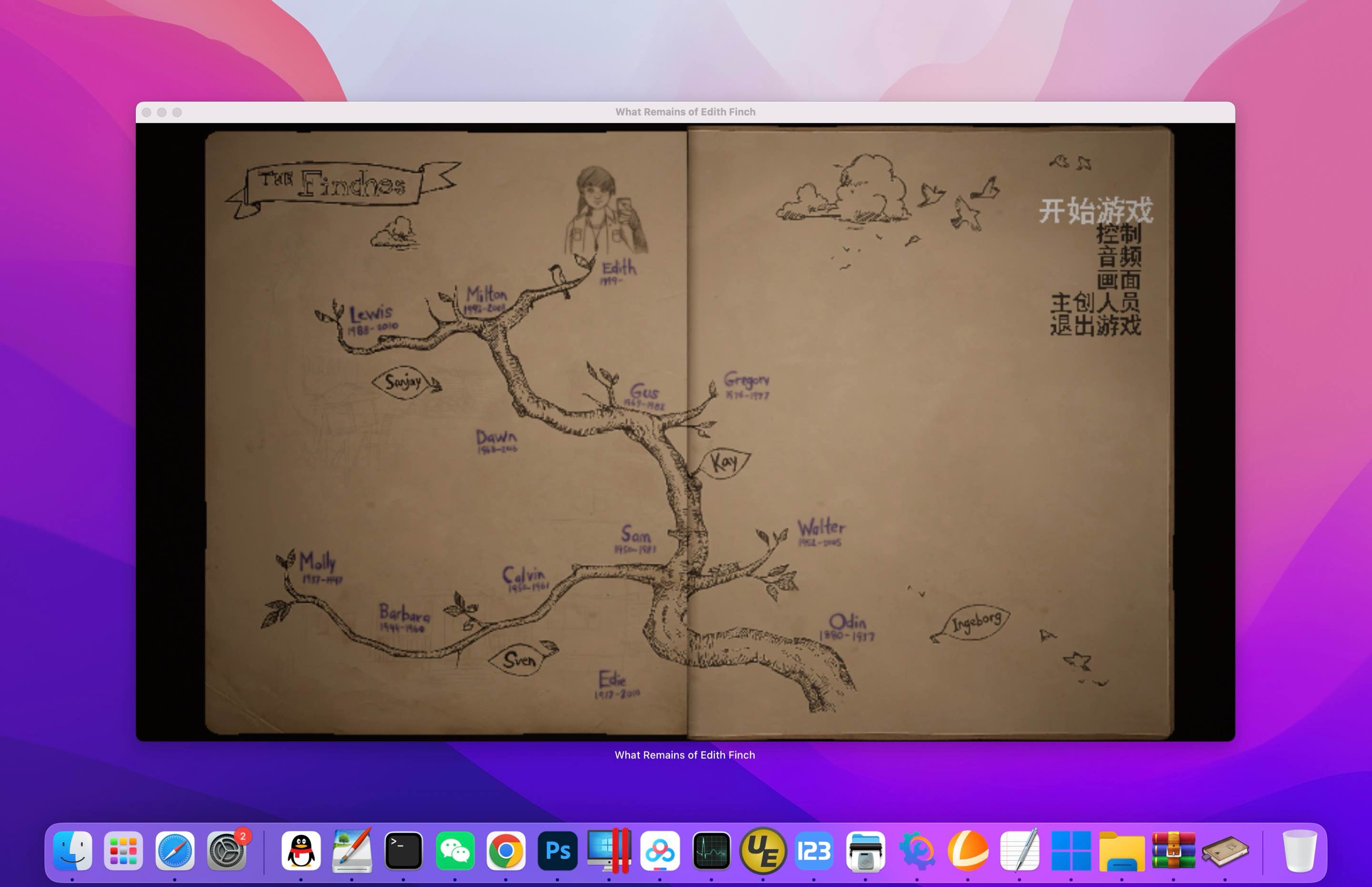Image resolution: width=1372 pixels, height=887 pixels.
Task: Open the Windows logo Dock icon
Action: 1071,850
